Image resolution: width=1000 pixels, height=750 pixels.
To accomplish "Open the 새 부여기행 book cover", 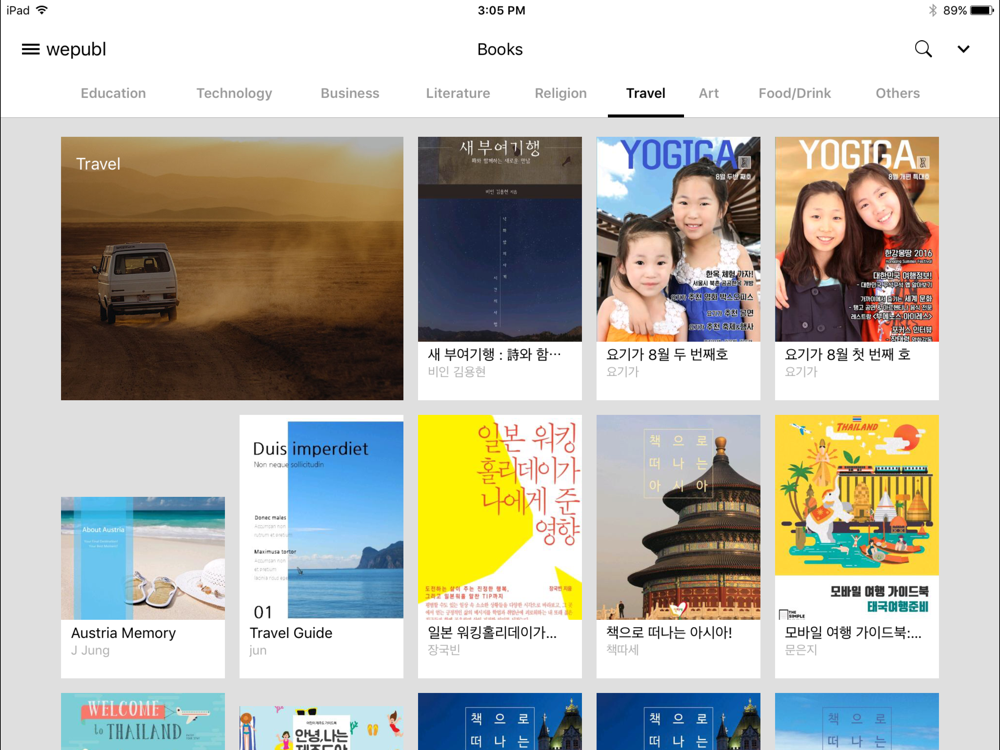I will pos(500,239).
